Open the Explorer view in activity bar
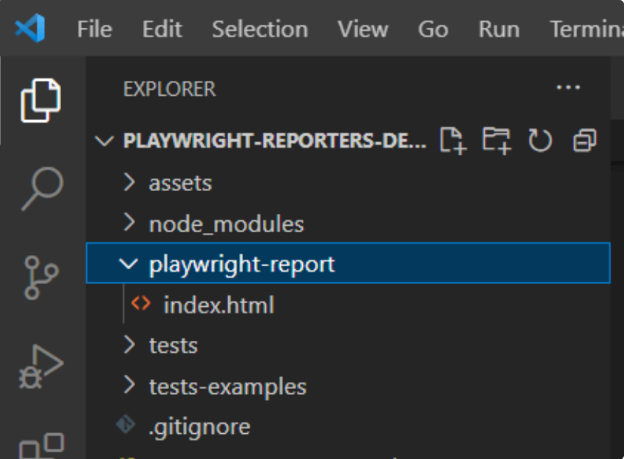 pyautogui.click(x=41, y=99)
